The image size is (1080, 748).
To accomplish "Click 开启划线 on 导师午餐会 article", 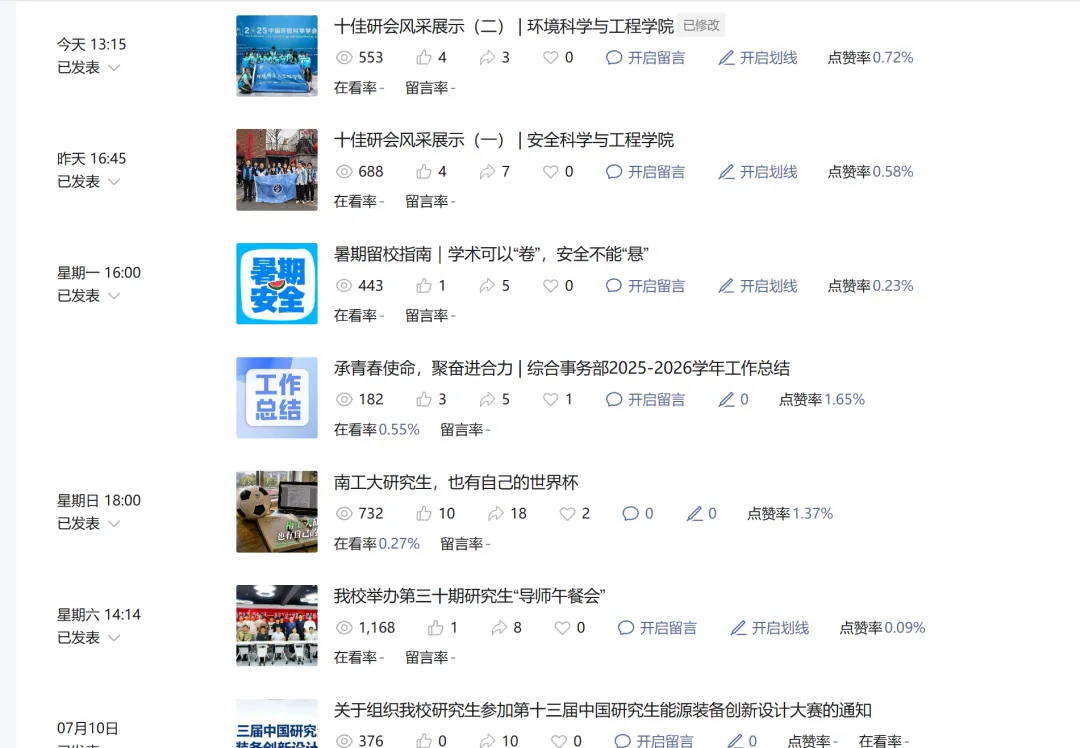I will coord(769,628).
